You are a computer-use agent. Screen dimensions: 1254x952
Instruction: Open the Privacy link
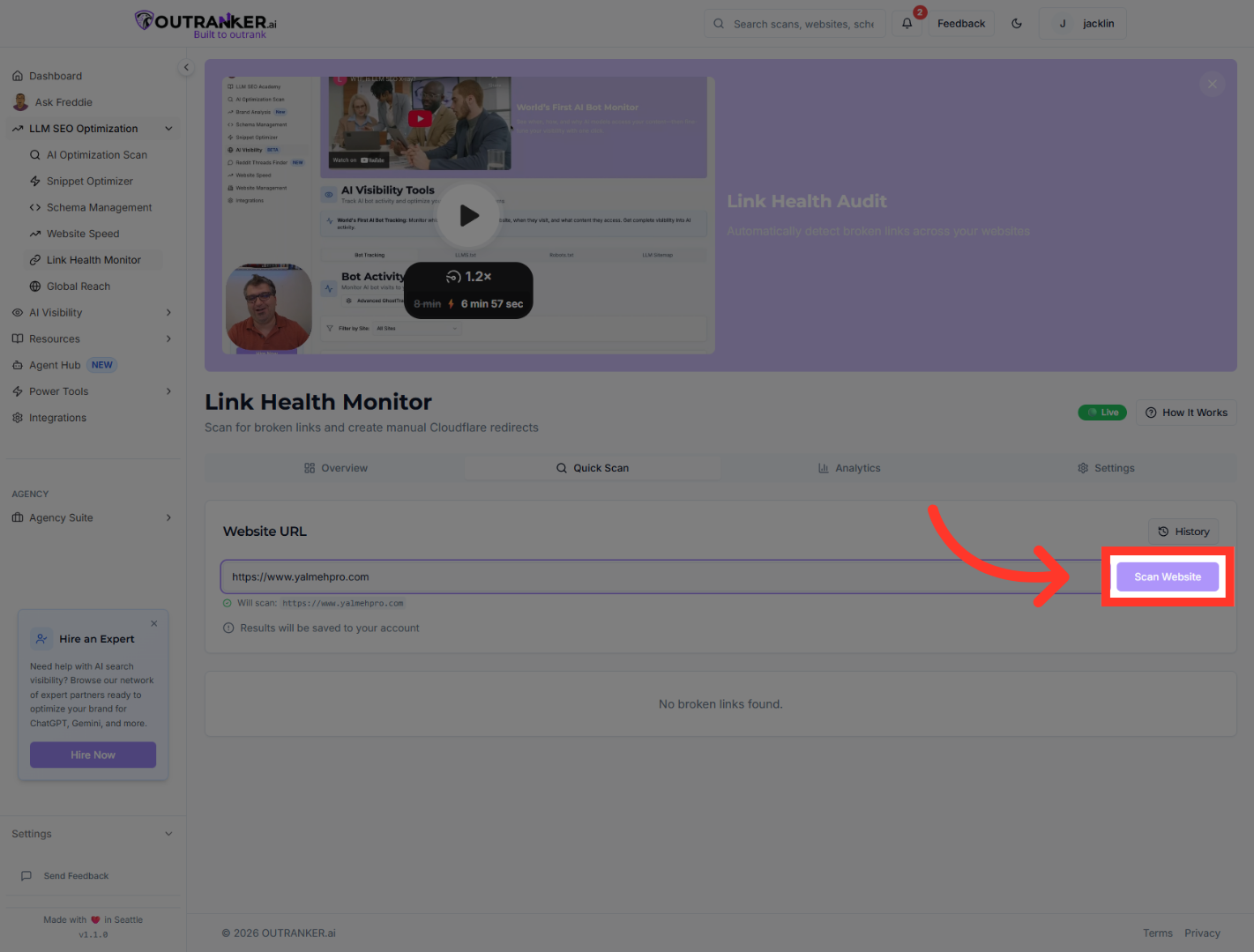pyautogui.click(x=1203, y=933)
